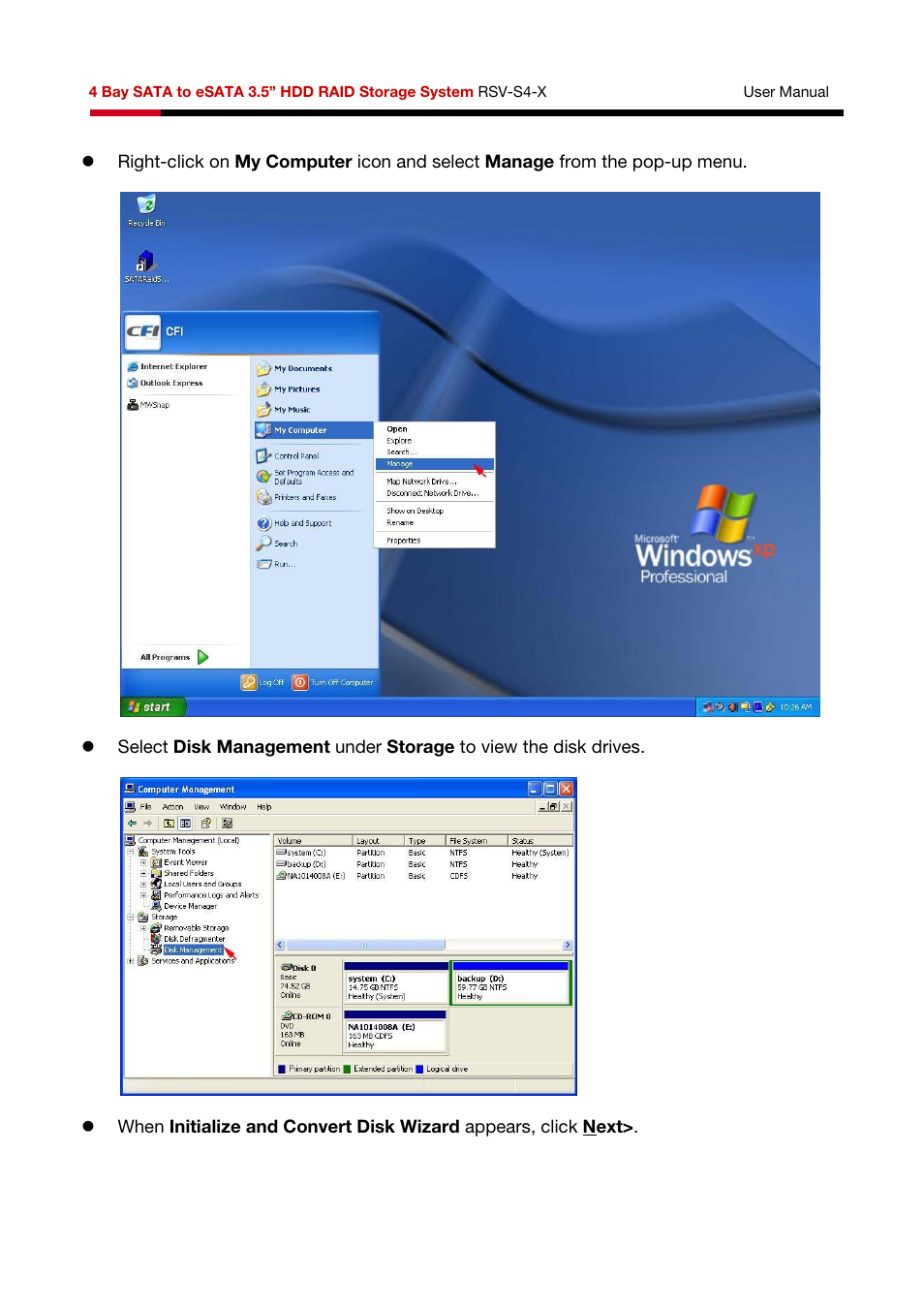Click the CFI user picture in the Start menu
The width and height of the screenshot is (924, 1308).
tap(143, 331)
